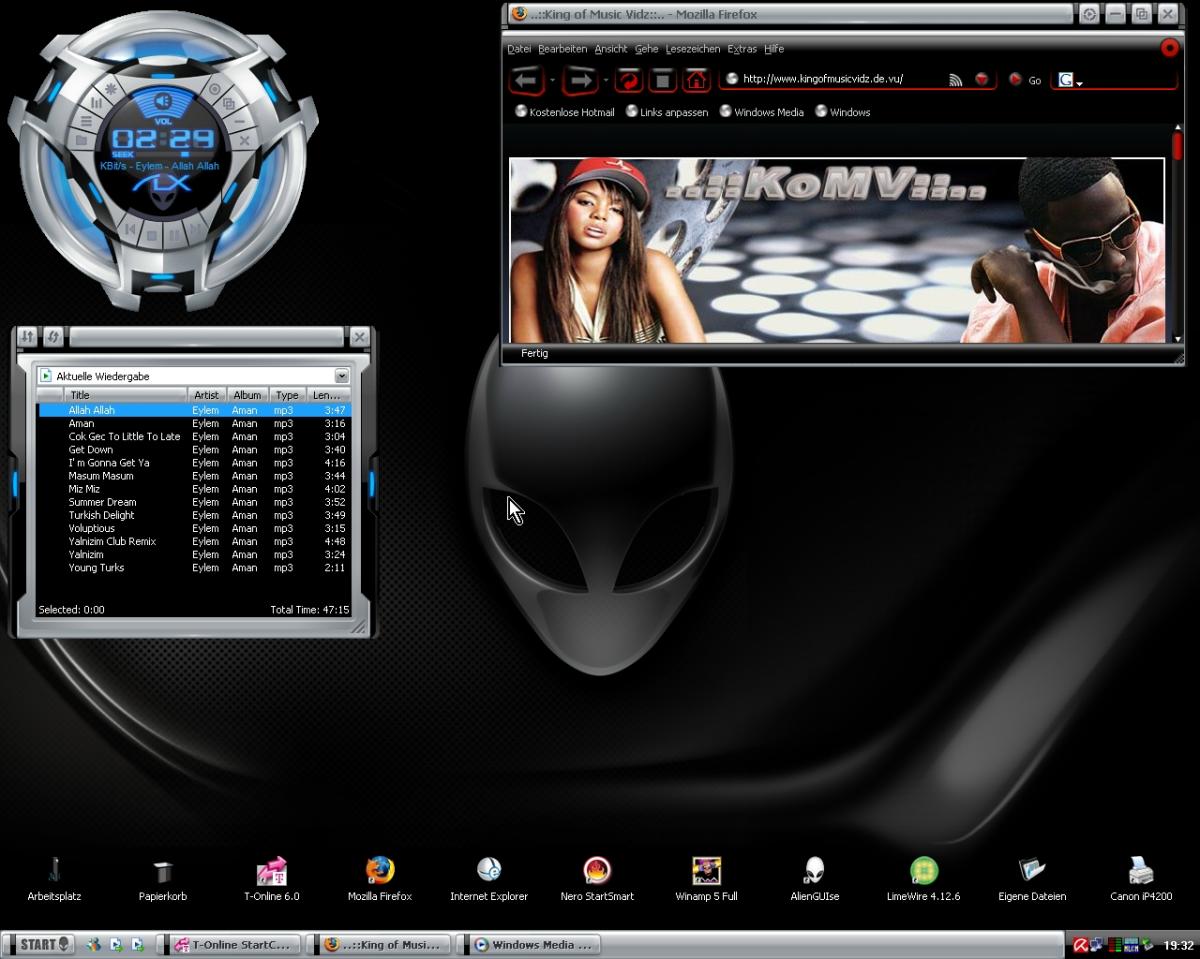Stop page loading with Firefox stop icon
The height and width of the screenshot is (959, 1200).
(662, 80)
